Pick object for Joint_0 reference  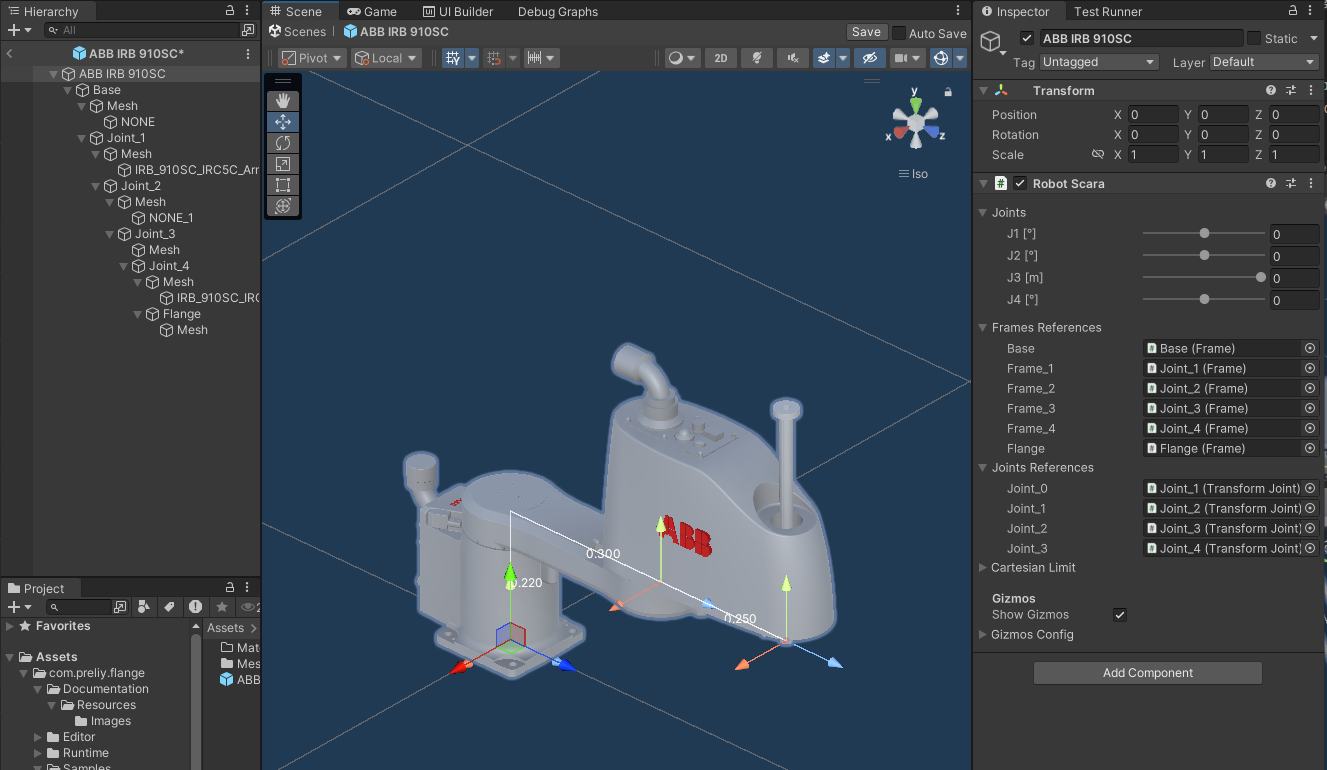[x=1310, y=488]
